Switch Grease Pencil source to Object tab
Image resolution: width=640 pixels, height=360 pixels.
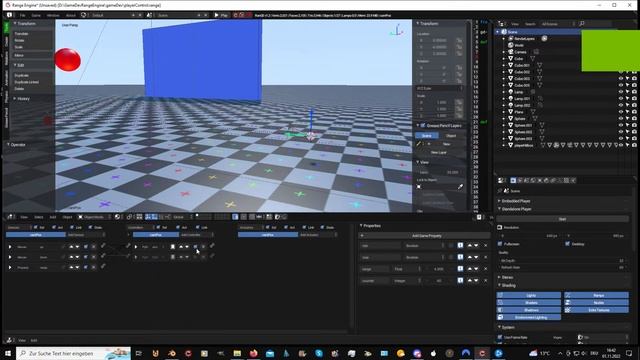pos(451,136)
